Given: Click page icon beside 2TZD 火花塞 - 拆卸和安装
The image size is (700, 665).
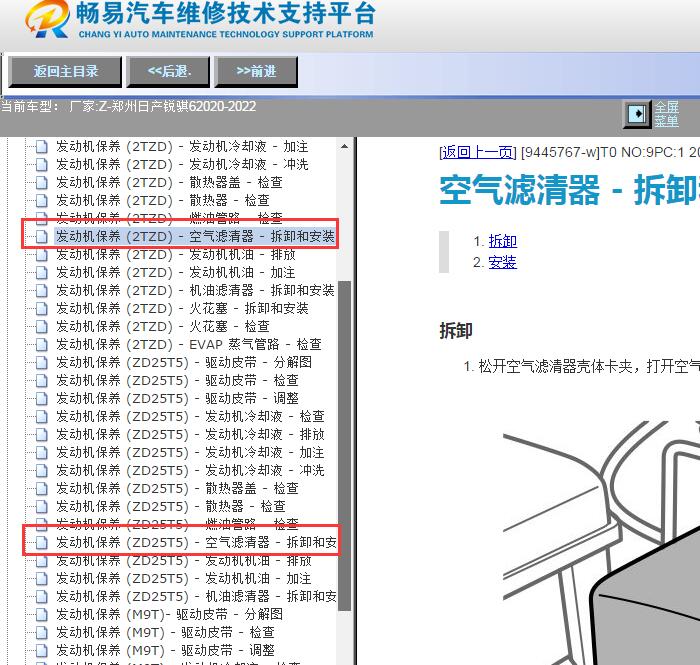Looking at the screenshot, I should [42, 308].
